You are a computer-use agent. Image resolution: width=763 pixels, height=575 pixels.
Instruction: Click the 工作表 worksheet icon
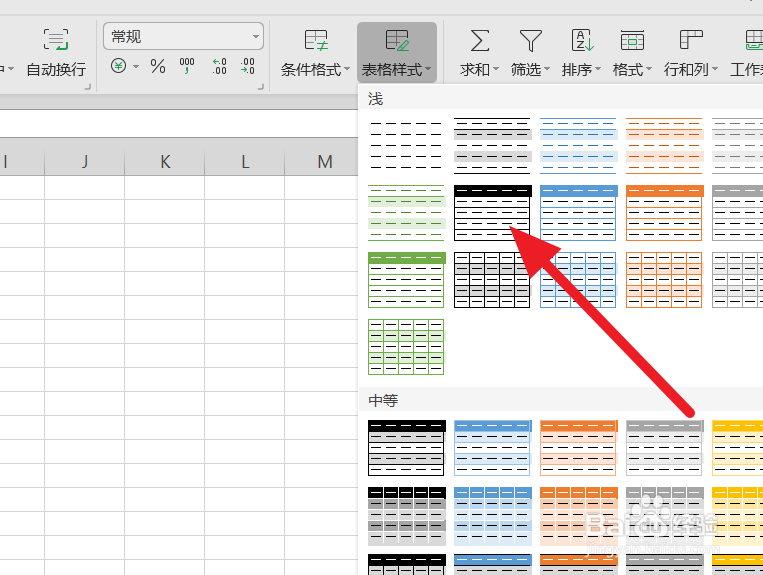coord(754,40)
